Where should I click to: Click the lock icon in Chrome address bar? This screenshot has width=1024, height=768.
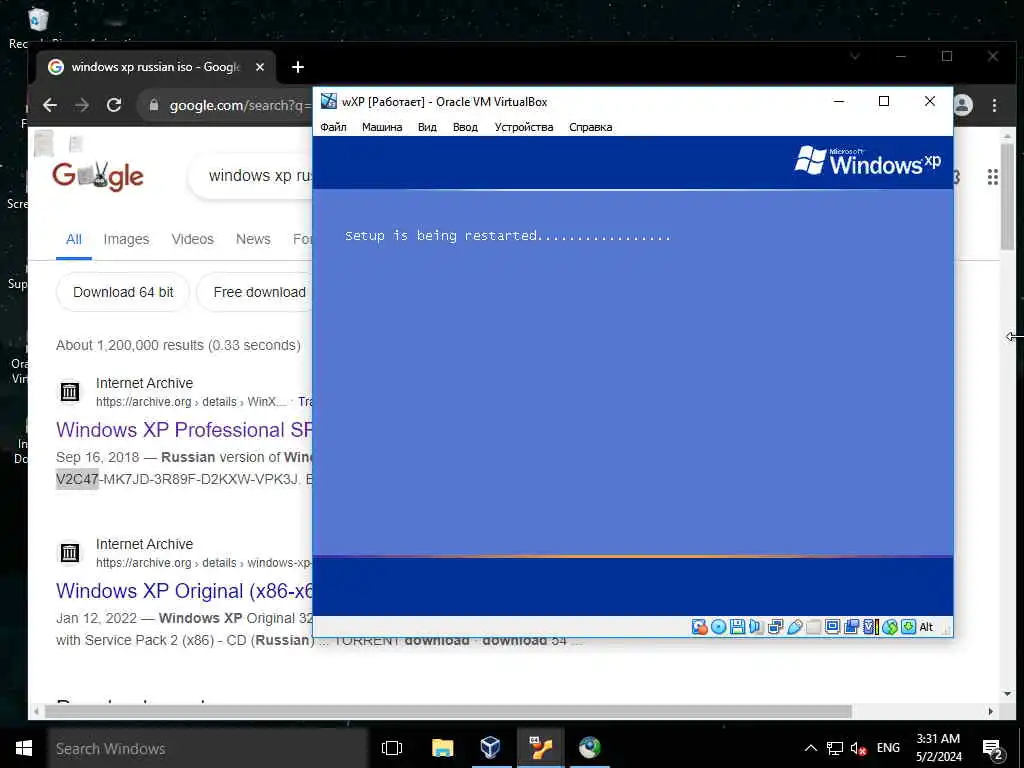[x=154, y=105]
